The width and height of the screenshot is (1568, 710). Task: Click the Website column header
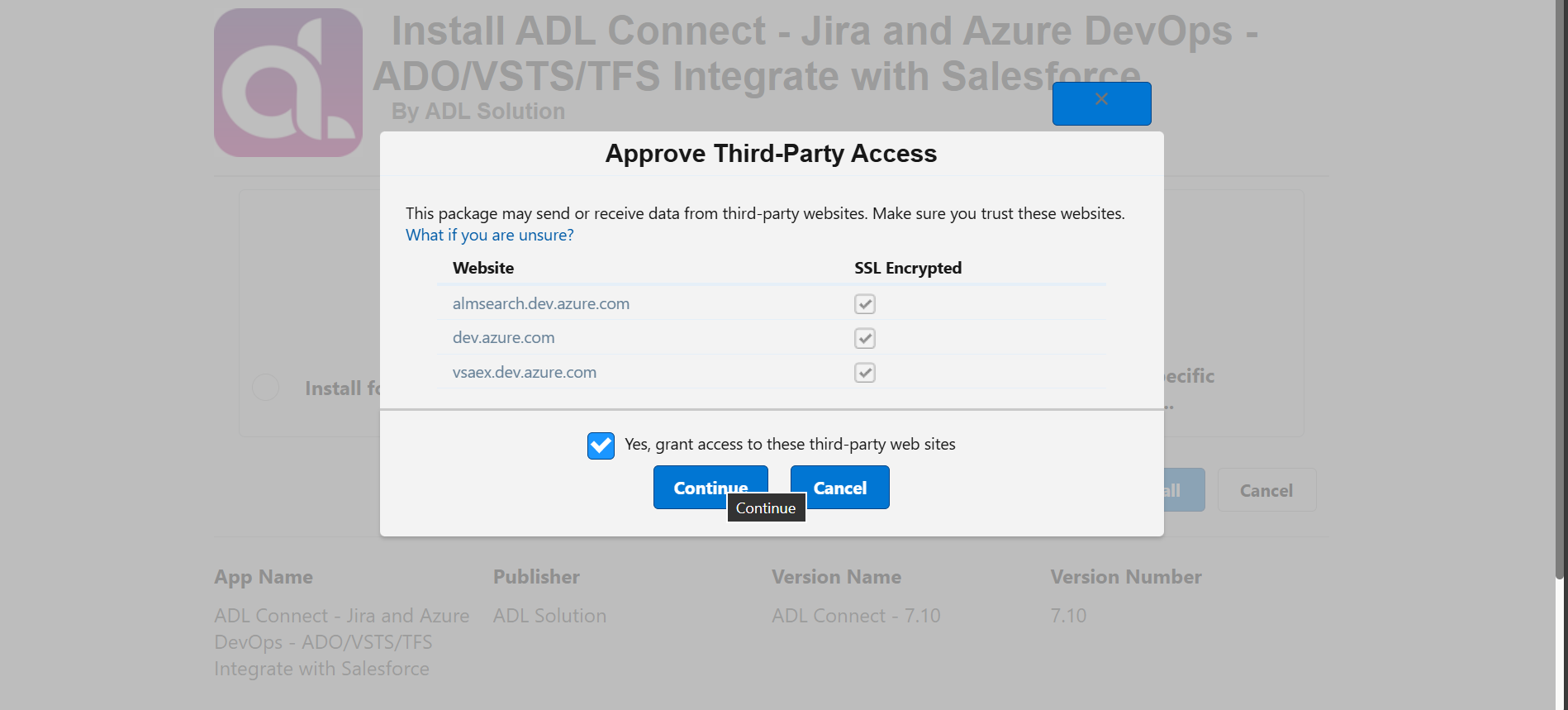pos(483,268)
